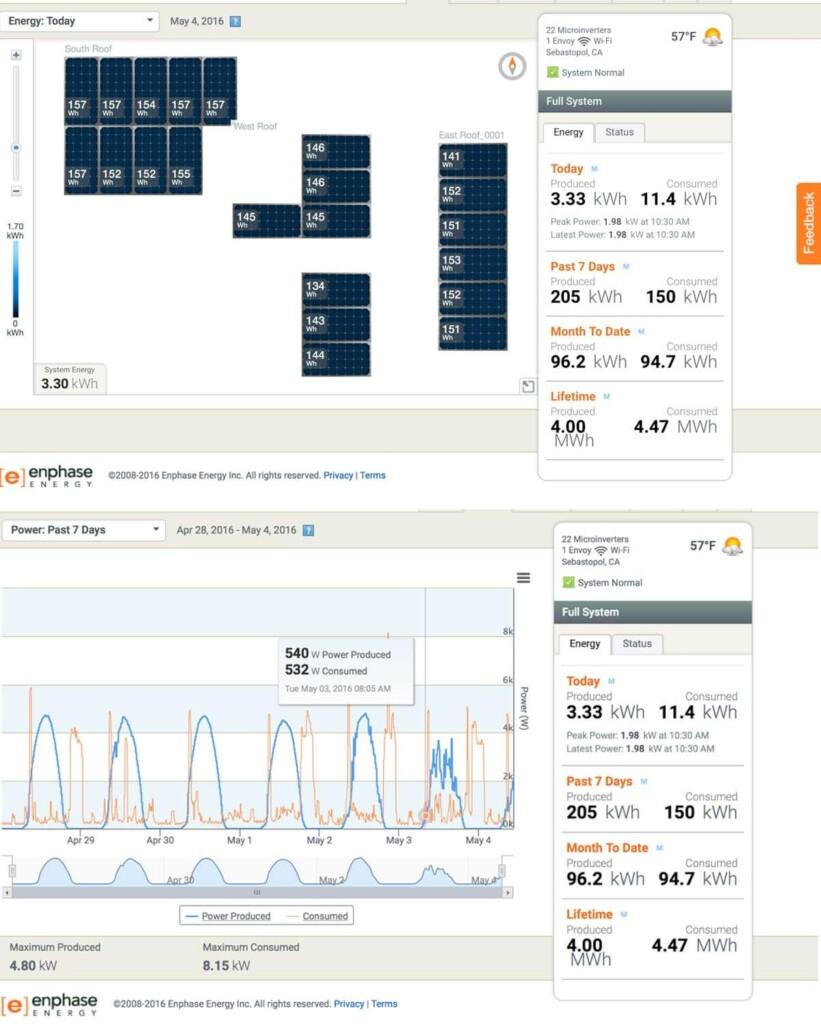Expand the array view to full screen

click(x=528, y=387)
